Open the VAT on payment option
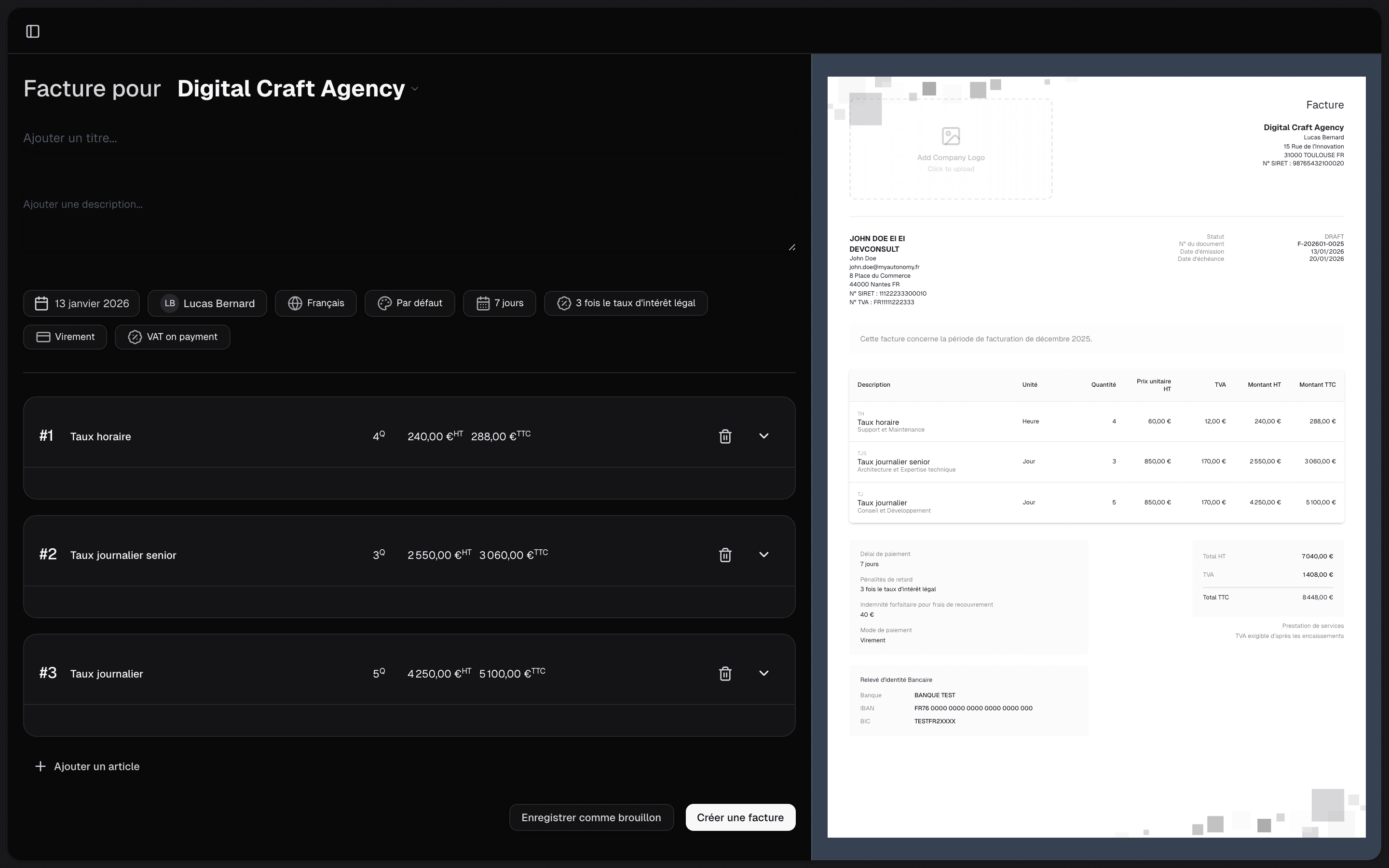 point(172,337)
